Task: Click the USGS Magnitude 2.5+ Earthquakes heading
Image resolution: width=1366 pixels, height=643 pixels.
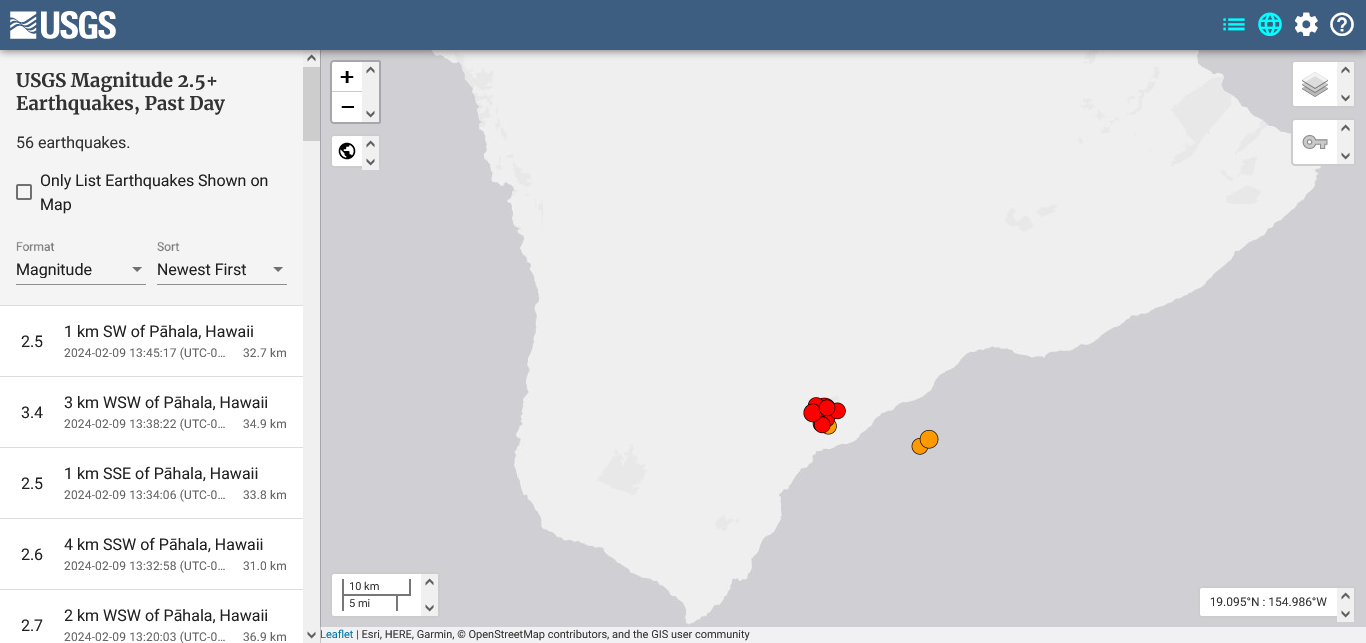Action: (x=120, y=92)
